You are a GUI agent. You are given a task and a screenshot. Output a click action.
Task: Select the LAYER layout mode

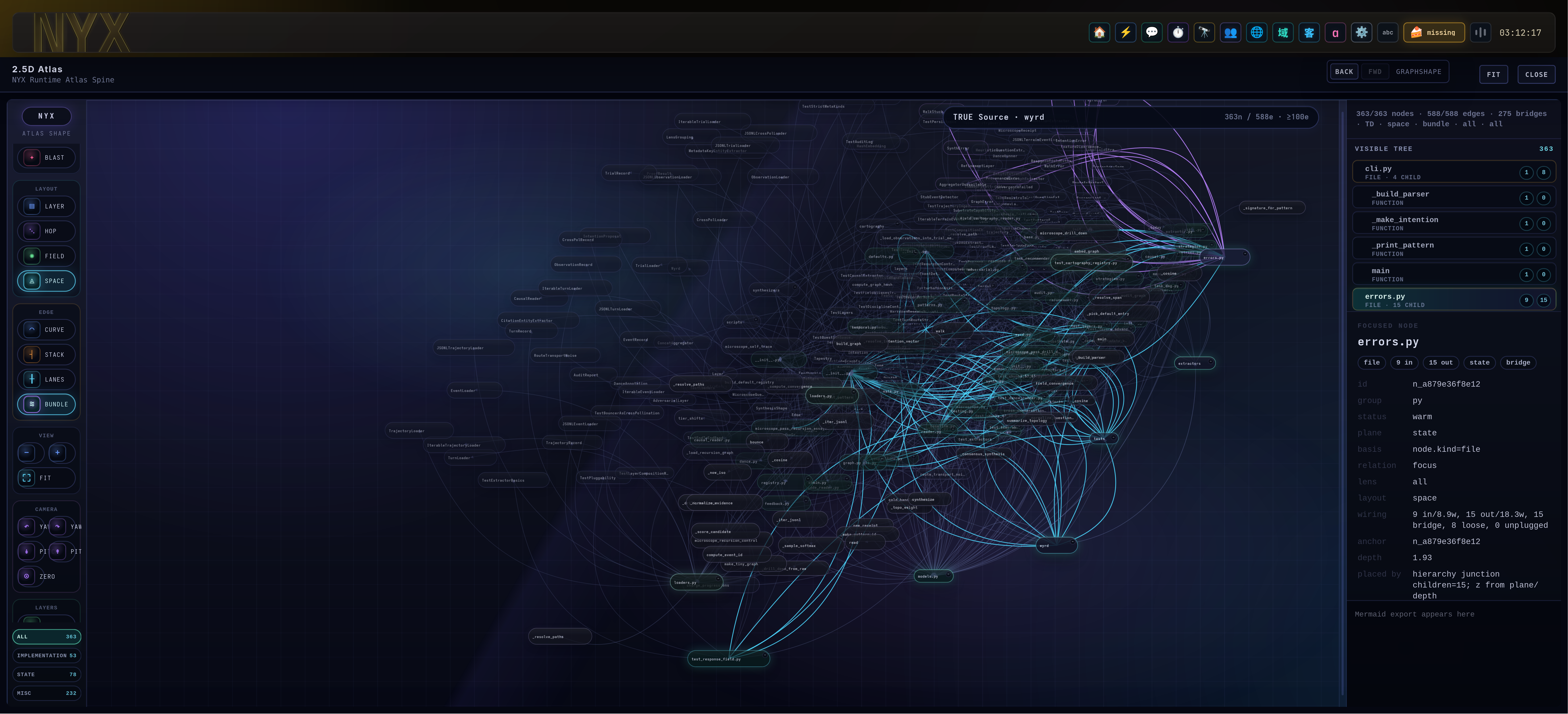pyautogui.click(x=46, y=206)
